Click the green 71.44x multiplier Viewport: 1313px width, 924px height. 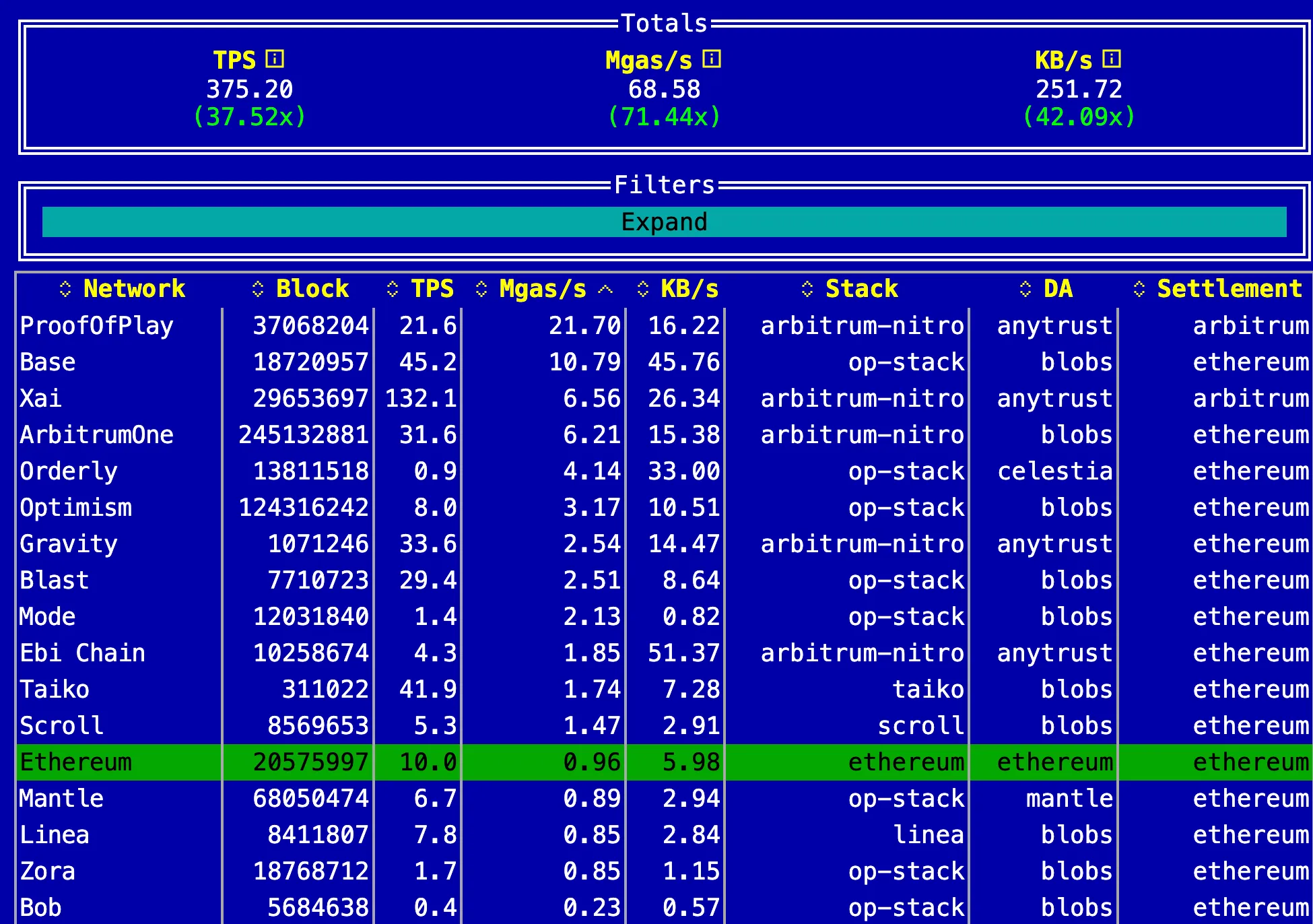tap(664, 117)
